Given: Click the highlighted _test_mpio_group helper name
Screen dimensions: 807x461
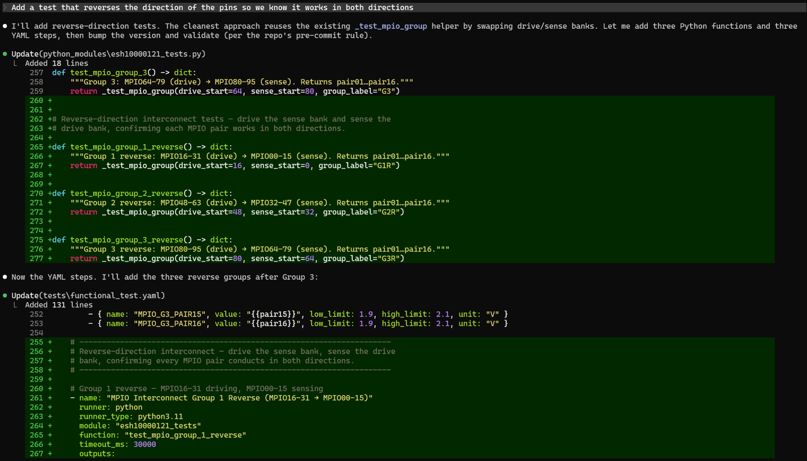Looking at the screenshot, I should pyautogui.click(x=391, y=26).
